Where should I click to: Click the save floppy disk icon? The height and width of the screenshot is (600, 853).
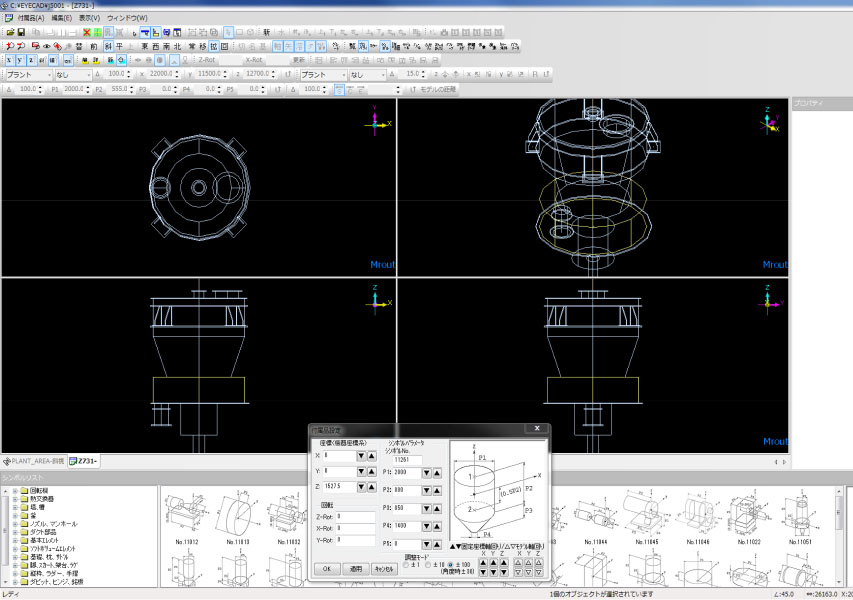tap(21, 33)
